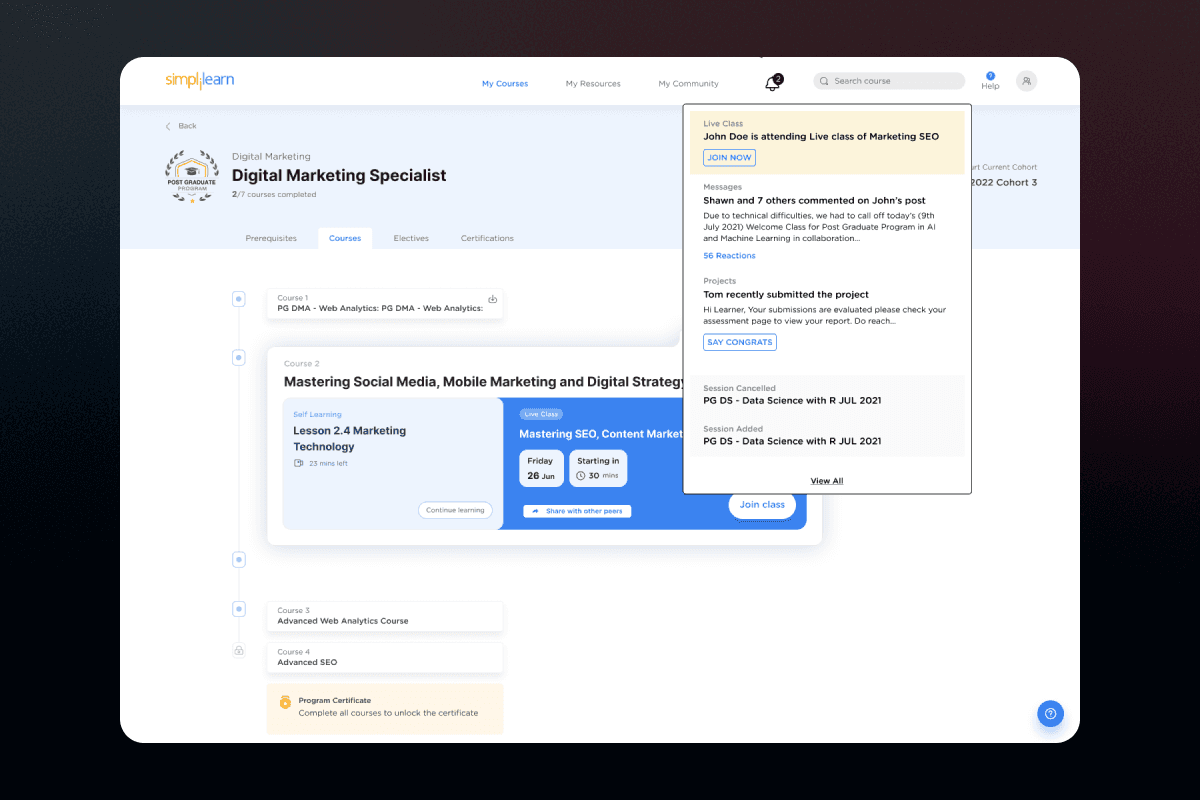Click the Program Certificate medal icon
1200x800 pixels.
click(285, 702)
